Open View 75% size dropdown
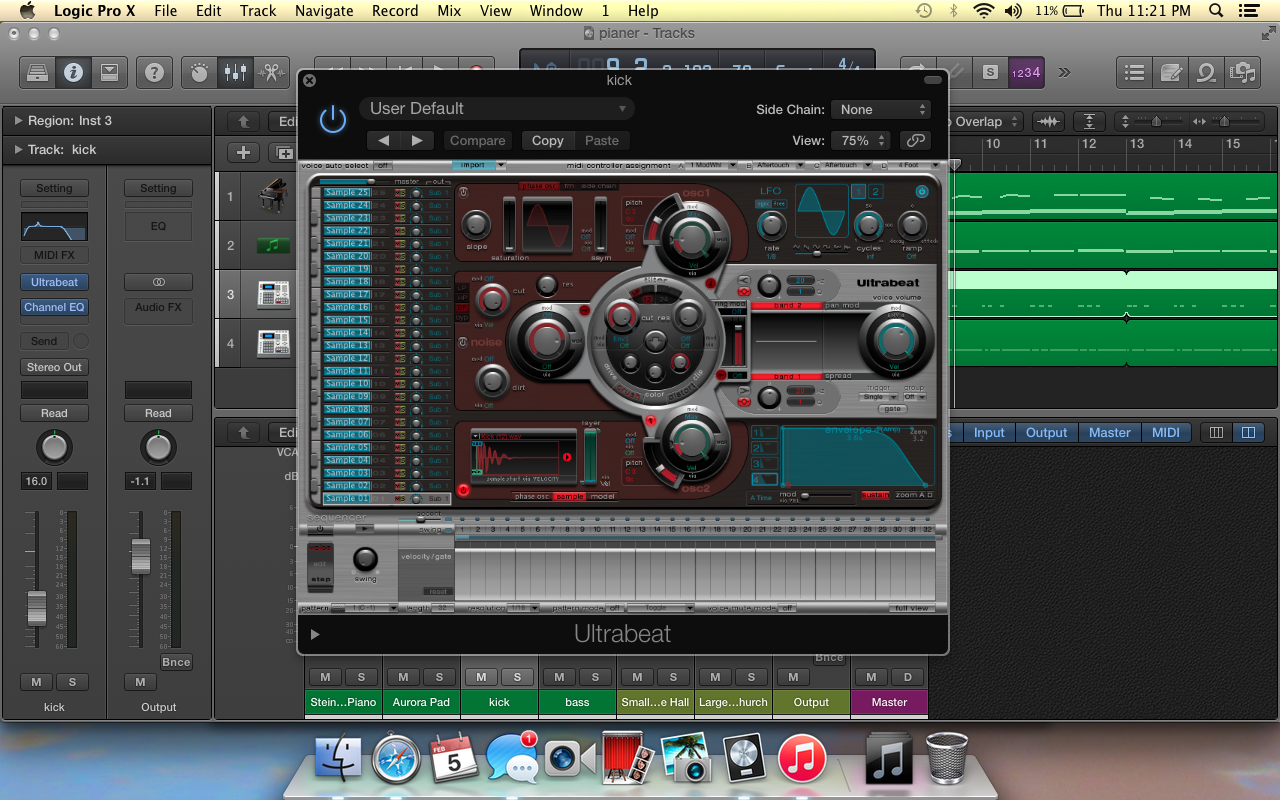 862,141
